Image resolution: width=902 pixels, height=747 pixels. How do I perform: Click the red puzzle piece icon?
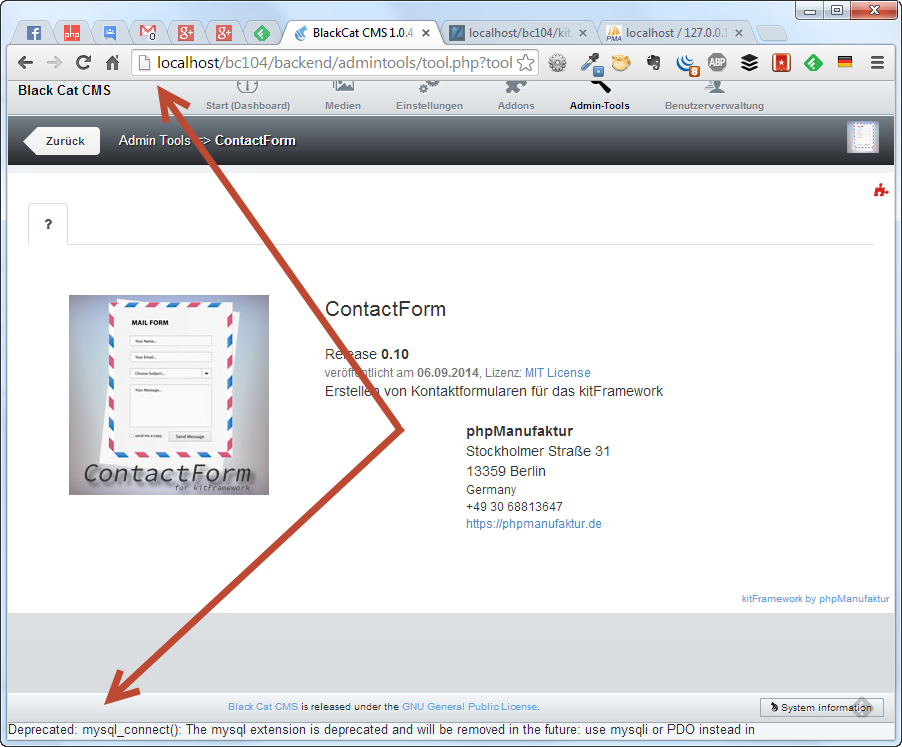(x=880, y=190)
